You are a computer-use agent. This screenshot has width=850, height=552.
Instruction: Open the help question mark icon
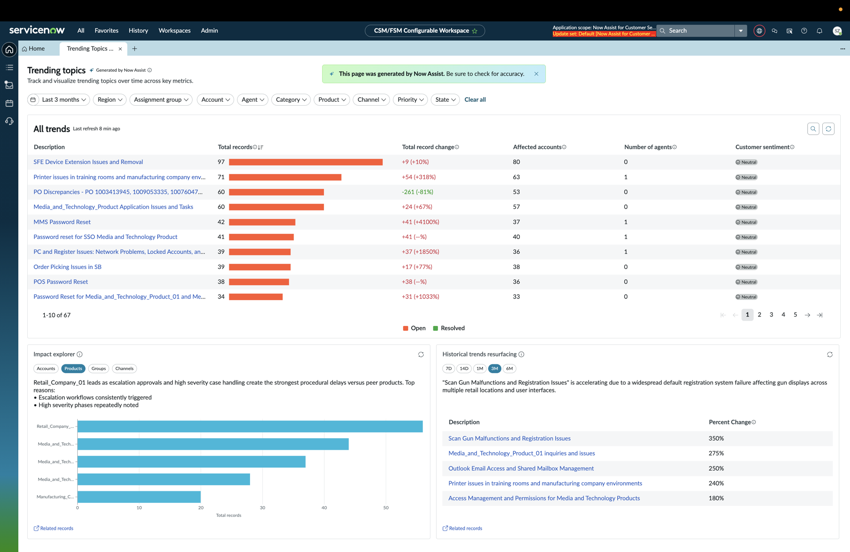point(804,31)
